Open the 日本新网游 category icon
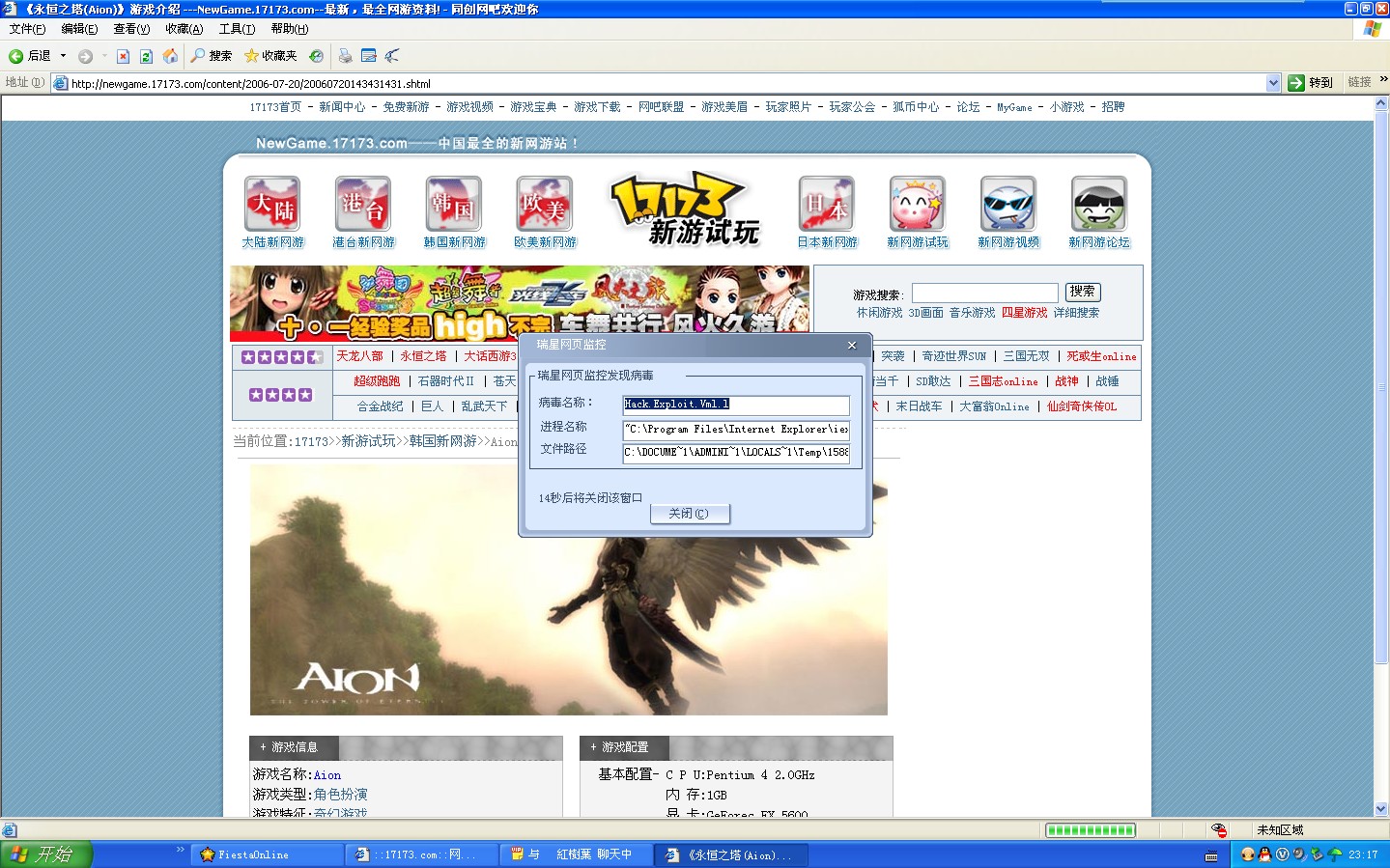The width and height of the screenshot is (1390, 868). click(x=827, y=204)
